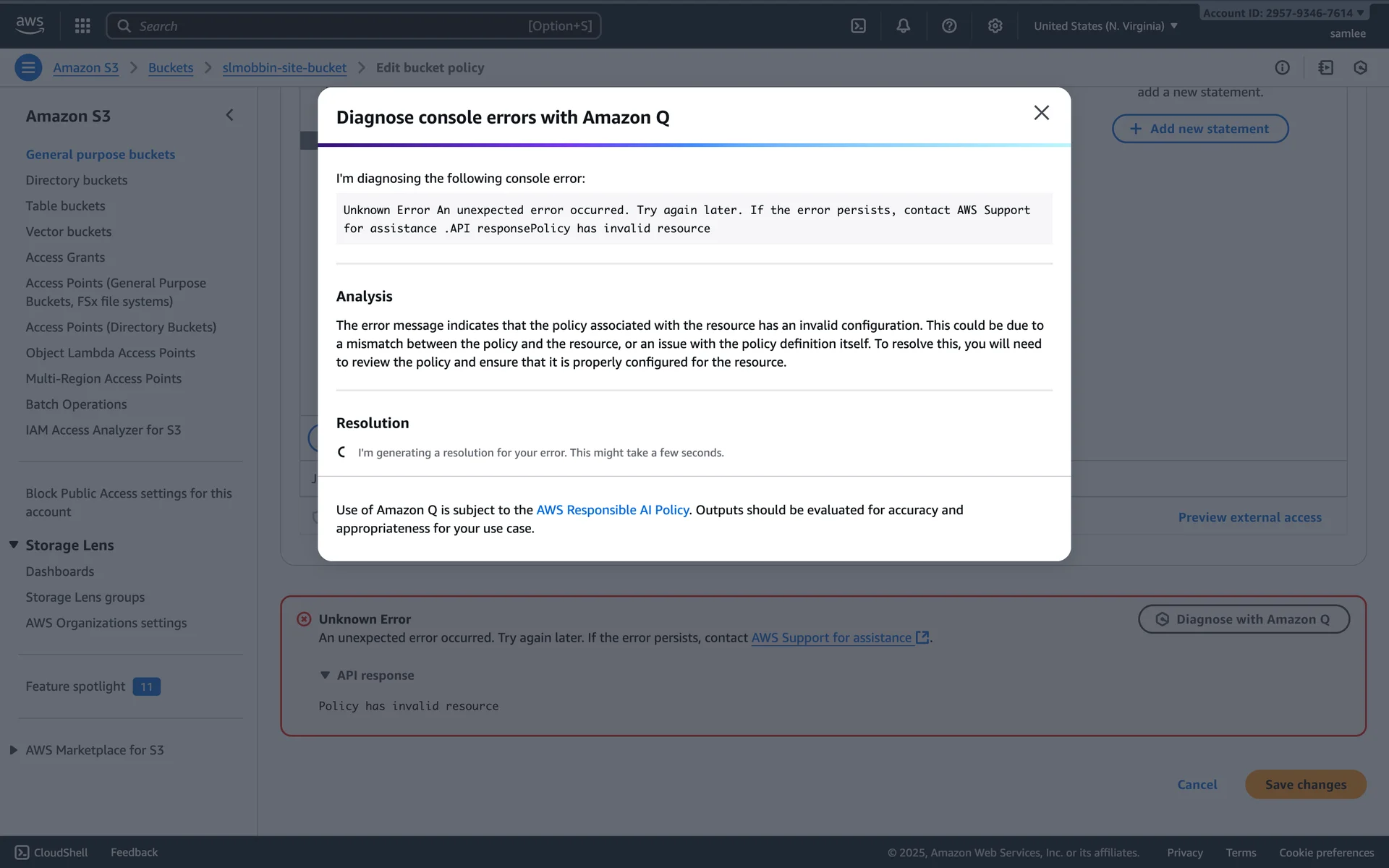Close the Amazon Q diagnose dialog
The image size is (1389, 868).
pyautogui.click(x=1041, y=113)
